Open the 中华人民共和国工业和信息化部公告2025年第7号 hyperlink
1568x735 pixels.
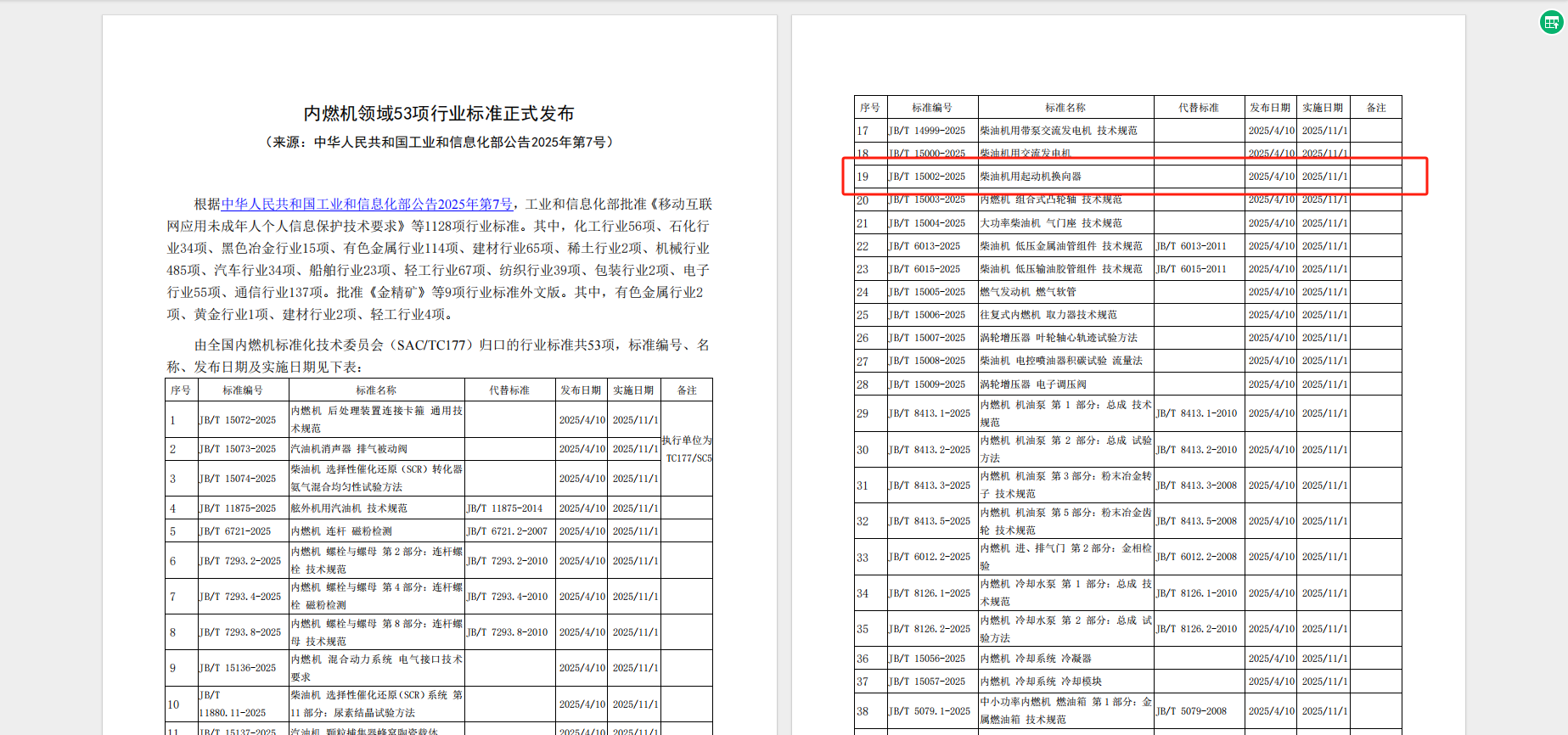[x=367, y=205]
